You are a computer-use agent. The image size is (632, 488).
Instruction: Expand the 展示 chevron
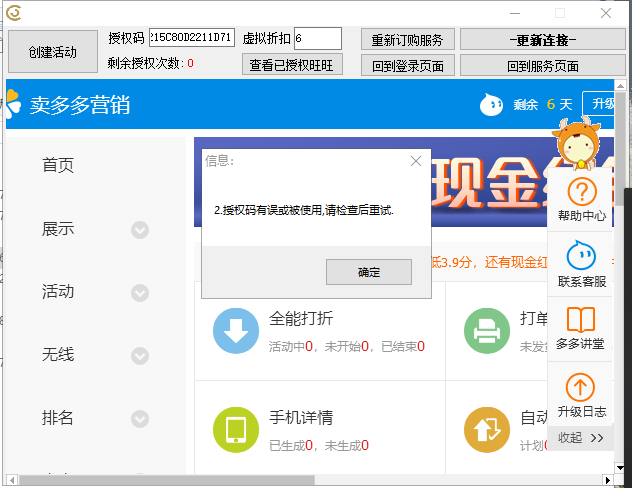tap(140, 230)
